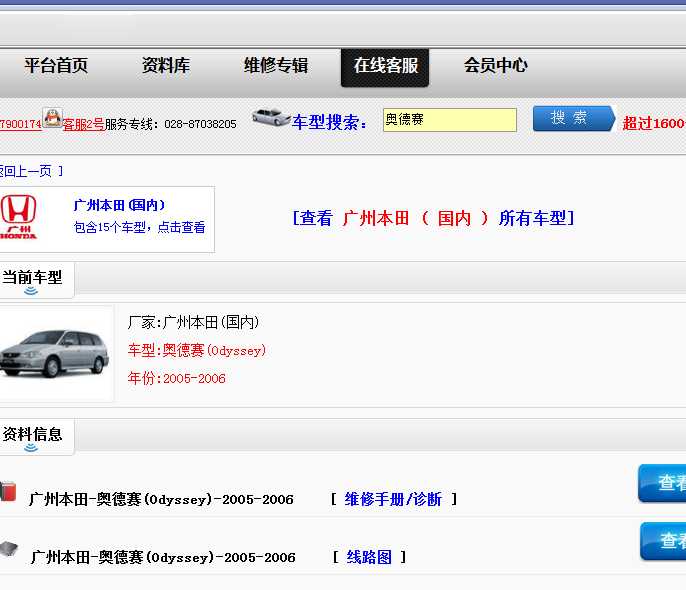Click the 车型:奥德赛(Odyssey) text
The width and height of the screenshot is (686, 590).
196,350
